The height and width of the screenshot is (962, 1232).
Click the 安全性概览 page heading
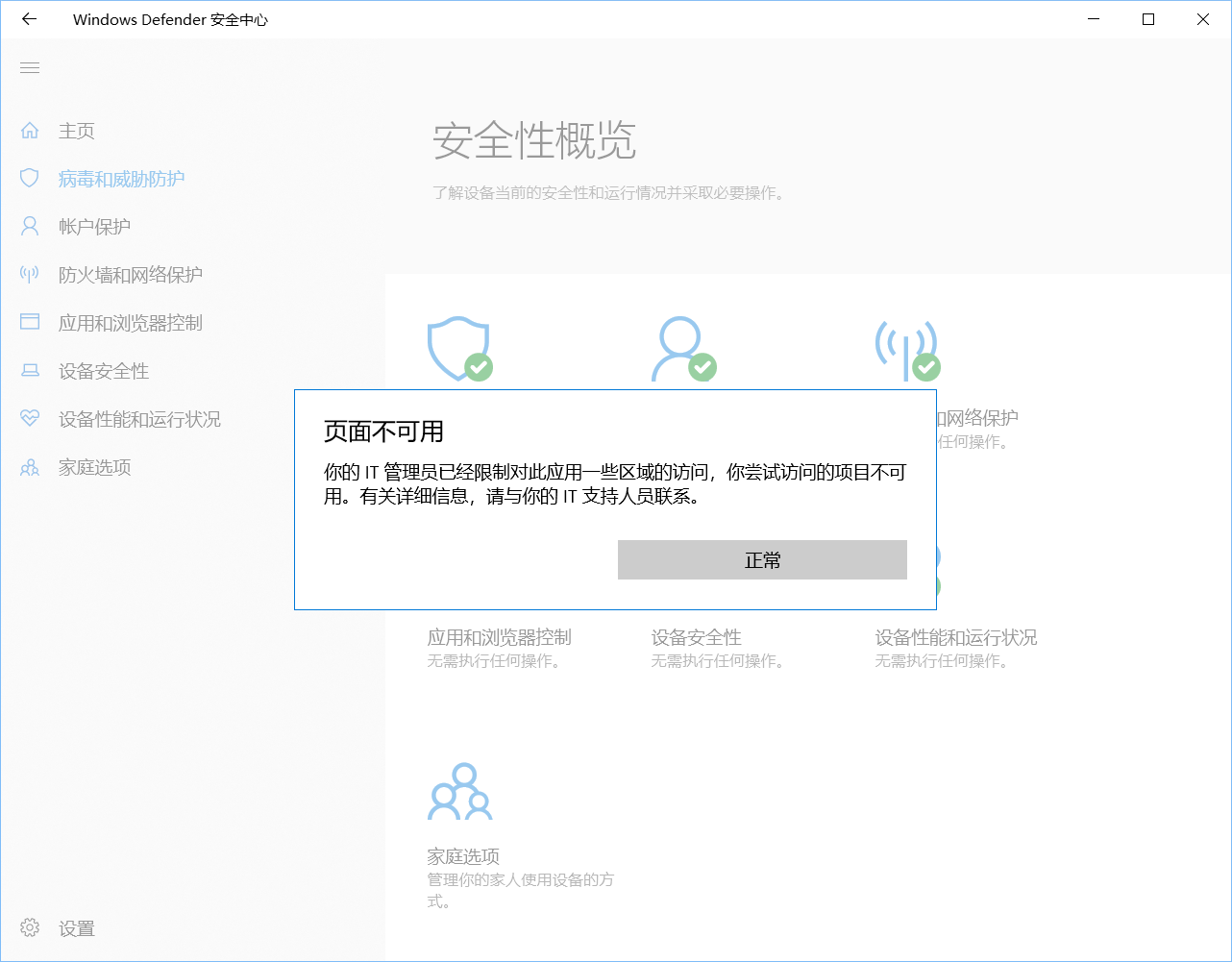[x=534, y=141]
